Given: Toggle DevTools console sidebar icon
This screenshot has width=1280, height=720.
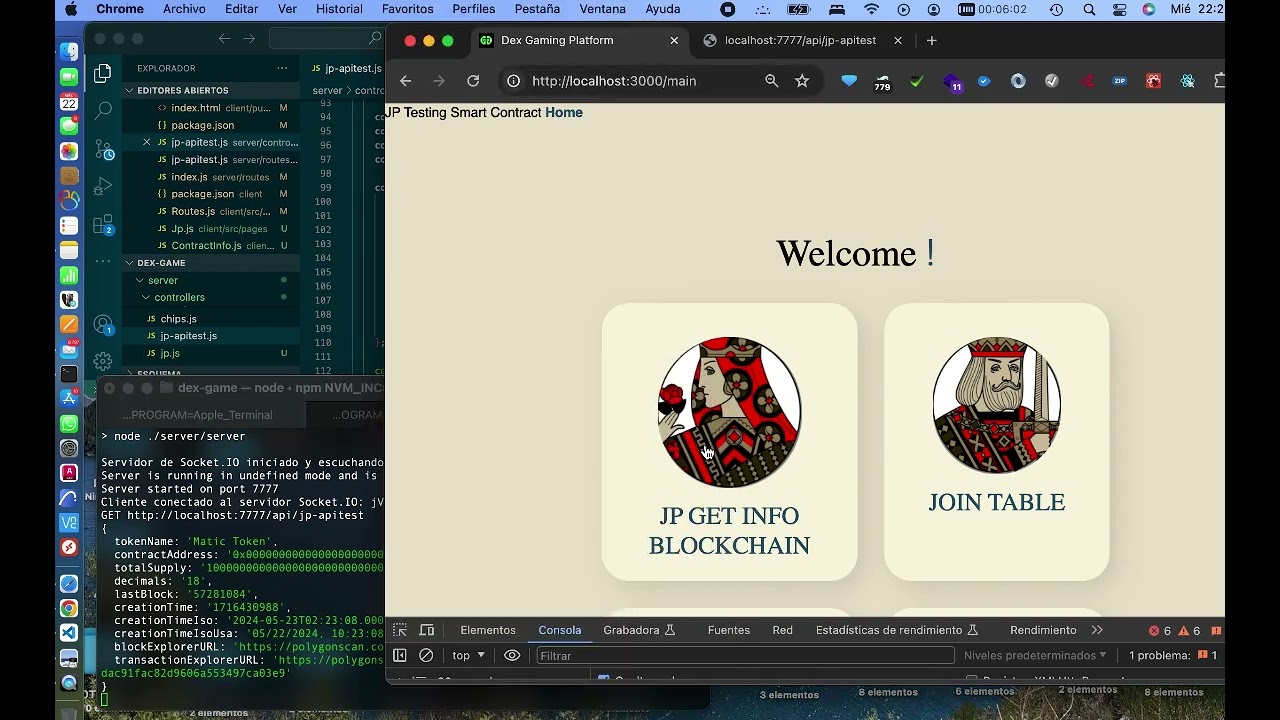Looking at the screenshot, I should tap(400, 655).
